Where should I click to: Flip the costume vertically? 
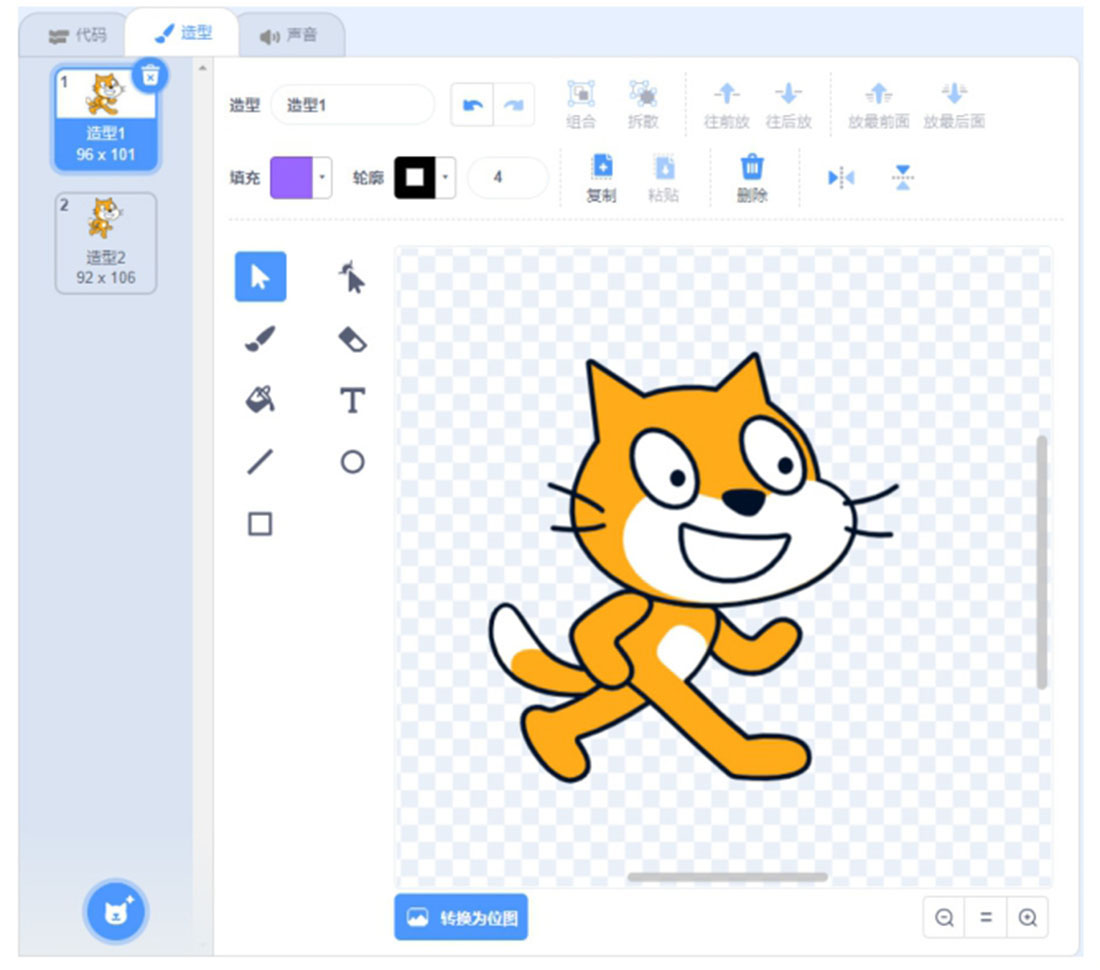(903, 177)
